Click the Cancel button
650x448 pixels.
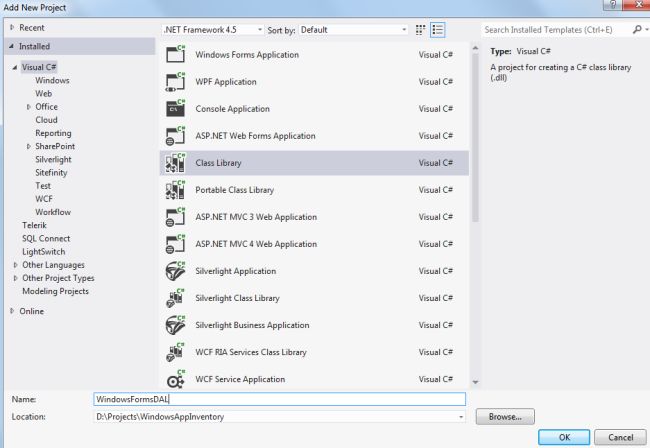coord(620,437)
